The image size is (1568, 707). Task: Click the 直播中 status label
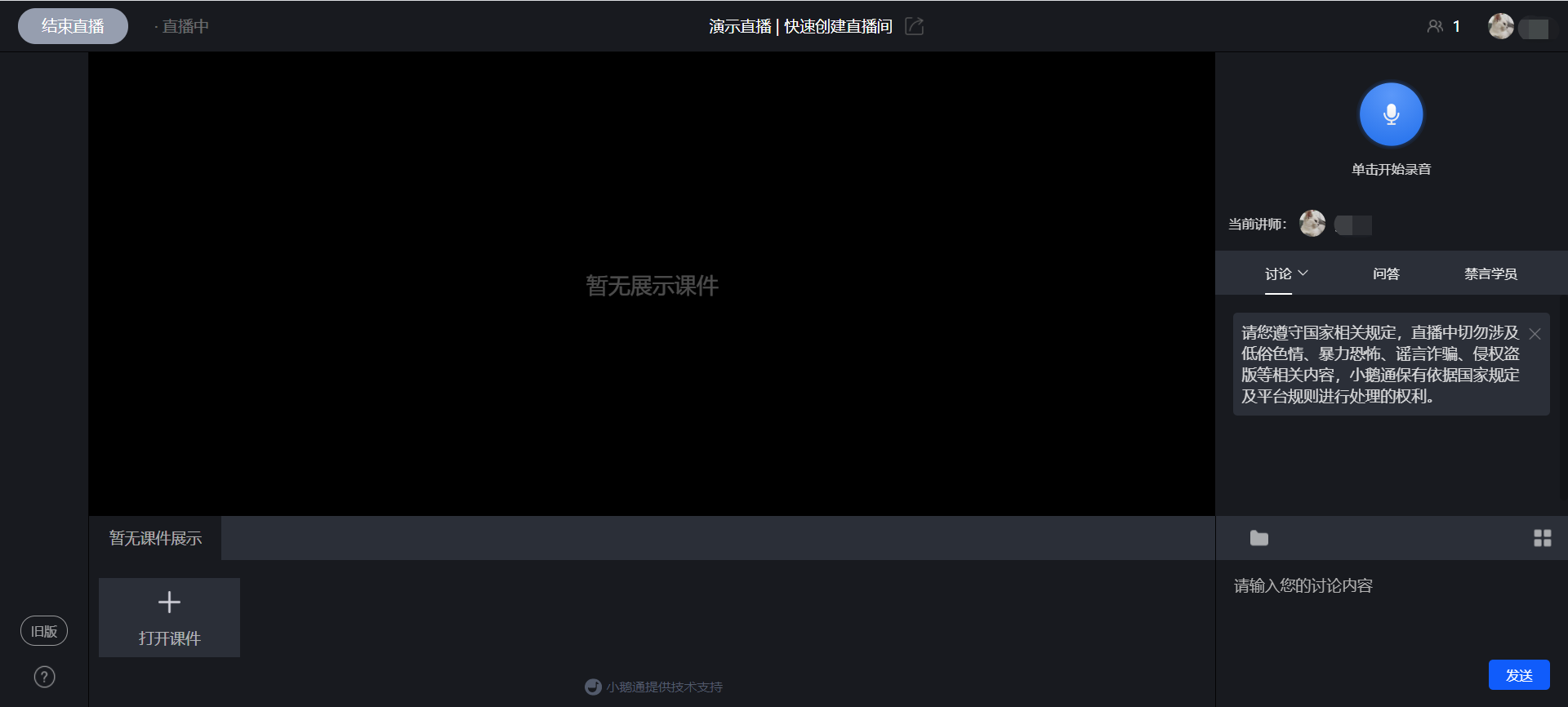point(185,26)
